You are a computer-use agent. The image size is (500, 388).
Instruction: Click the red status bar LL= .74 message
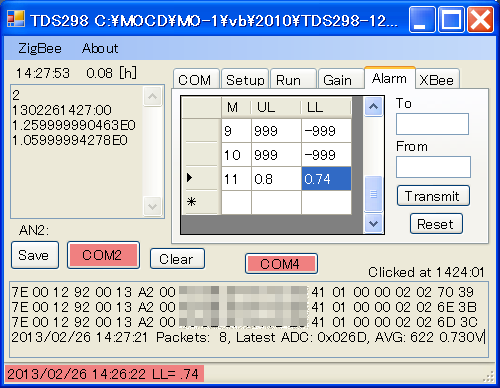104,374
